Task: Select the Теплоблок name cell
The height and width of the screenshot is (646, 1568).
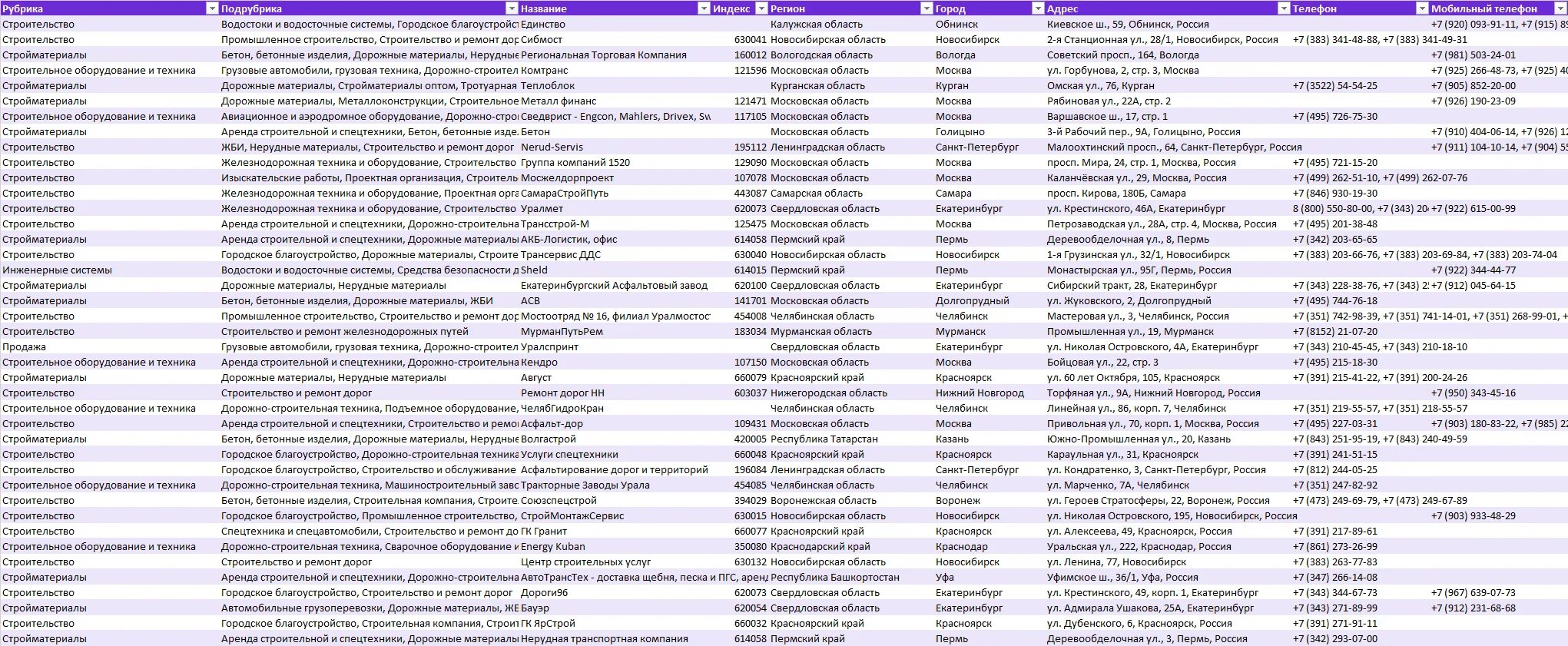Action: [615, 85]
